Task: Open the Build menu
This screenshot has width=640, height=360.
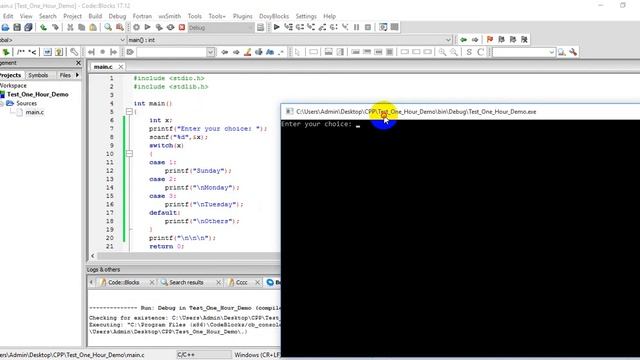Action: 95,16
